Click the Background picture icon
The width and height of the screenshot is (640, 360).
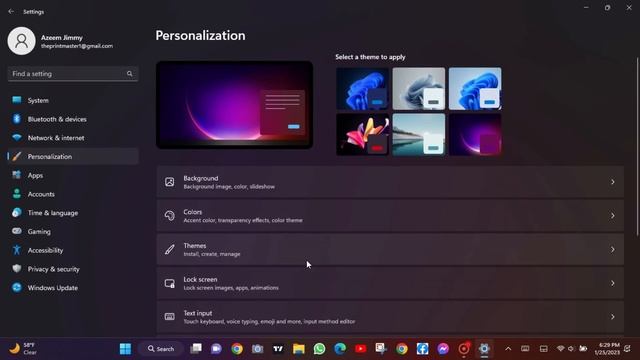coord(169,182)
